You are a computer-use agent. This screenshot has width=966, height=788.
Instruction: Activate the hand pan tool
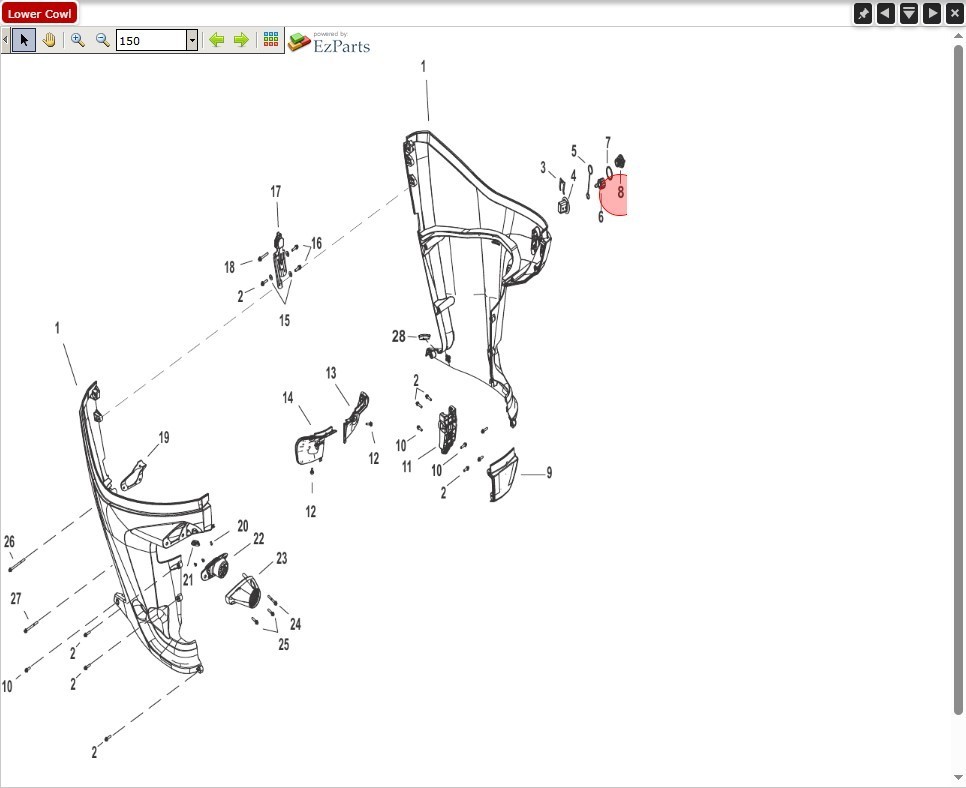[49, 40]
